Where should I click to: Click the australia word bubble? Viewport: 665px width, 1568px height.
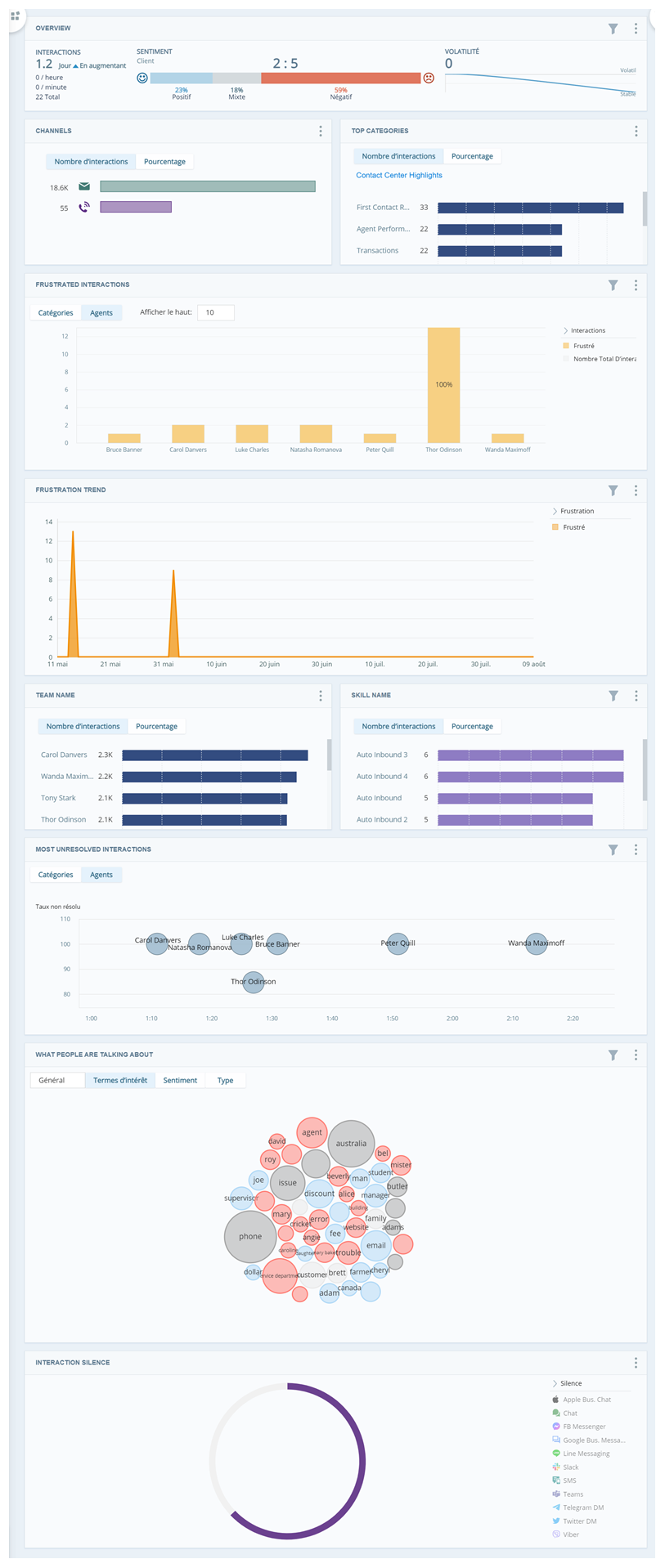(x=351, y=1144)
